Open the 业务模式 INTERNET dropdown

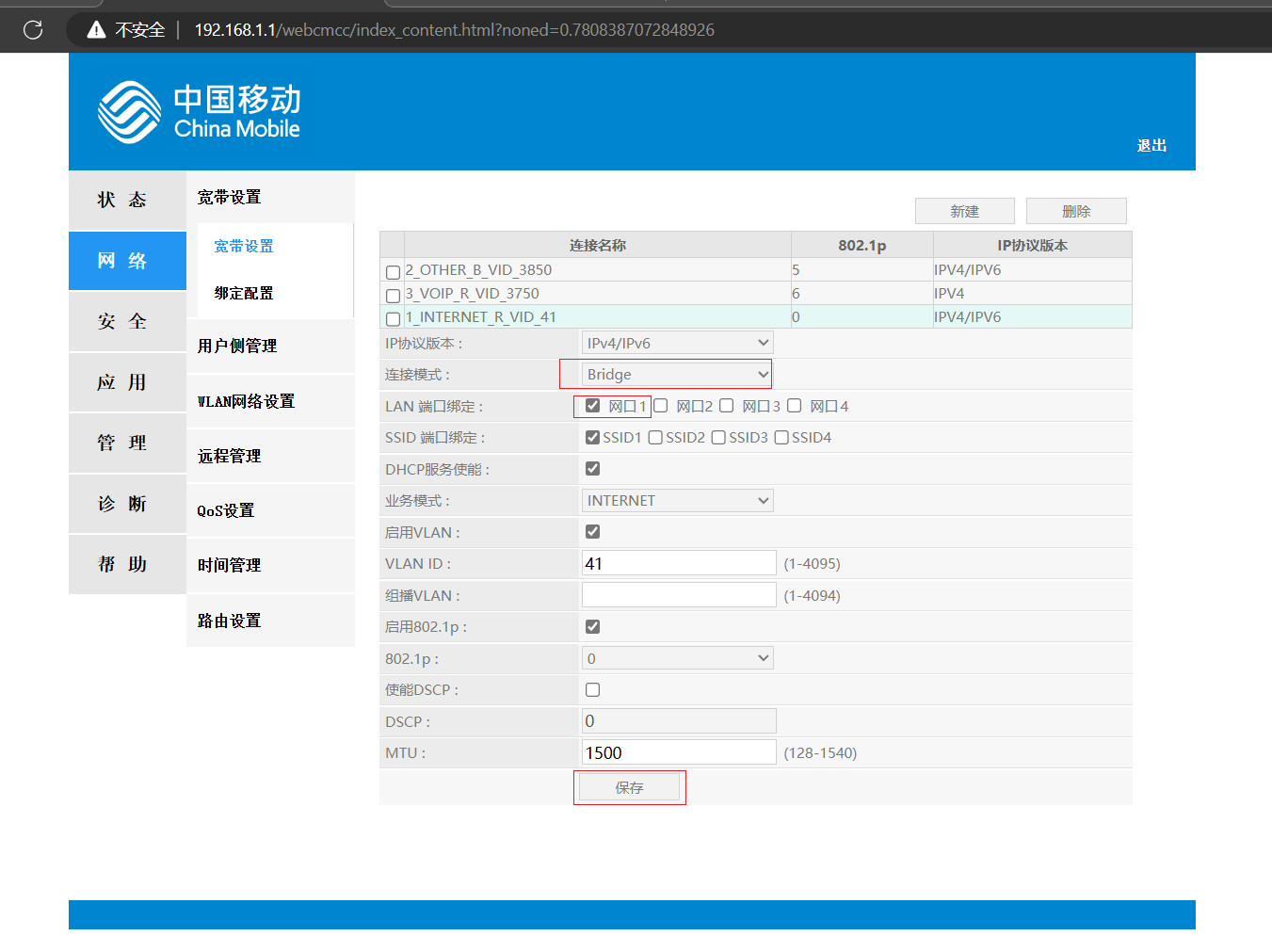[x=677, y=501]
